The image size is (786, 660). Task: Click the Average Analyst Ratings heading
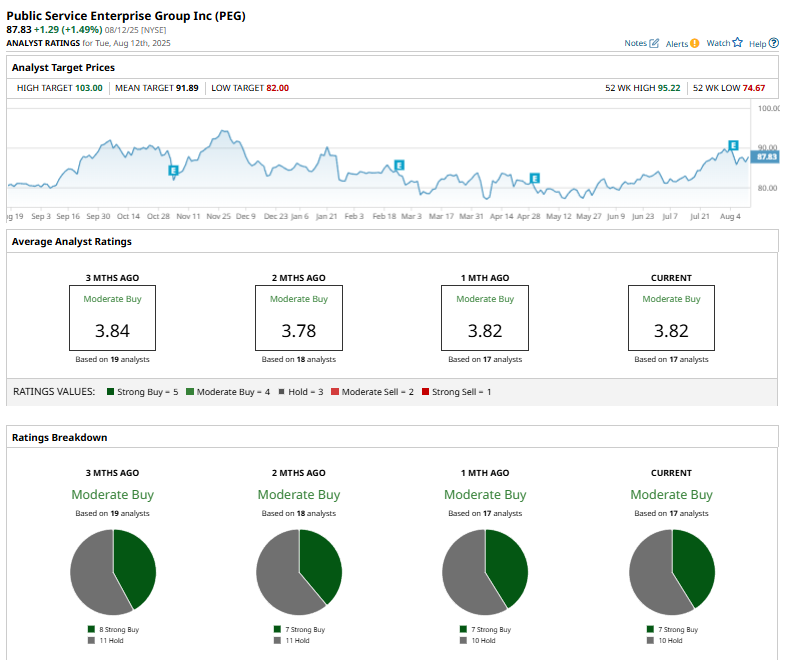[72, 242]
